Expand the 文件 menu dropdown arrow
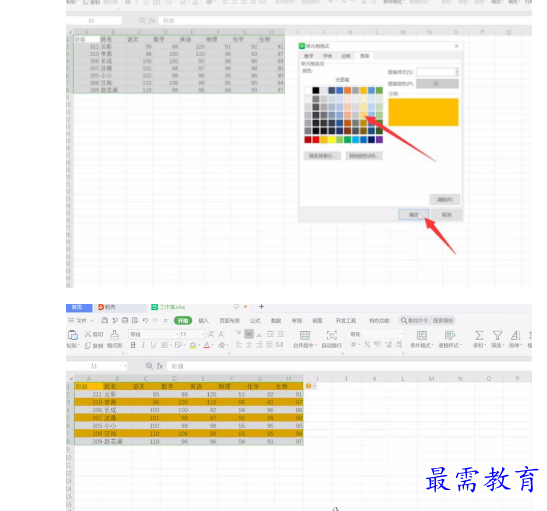The image size is (547, 511). (x=92, y=320)
